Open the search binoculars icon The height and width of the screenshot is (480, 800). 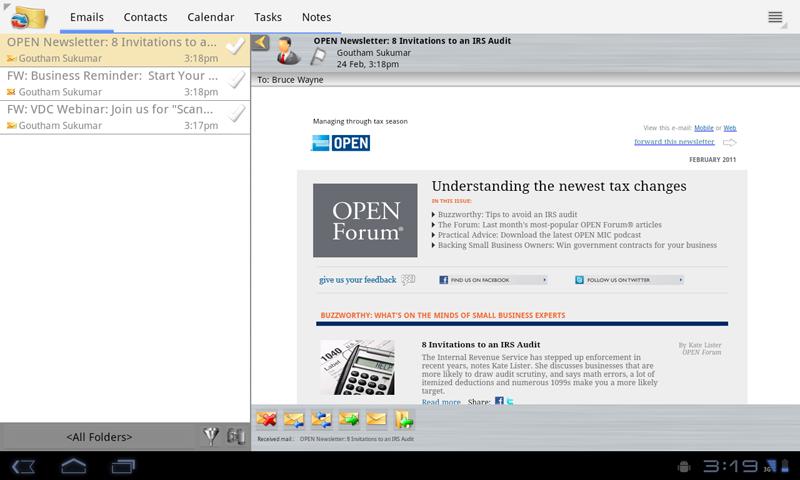coord(236,437)
